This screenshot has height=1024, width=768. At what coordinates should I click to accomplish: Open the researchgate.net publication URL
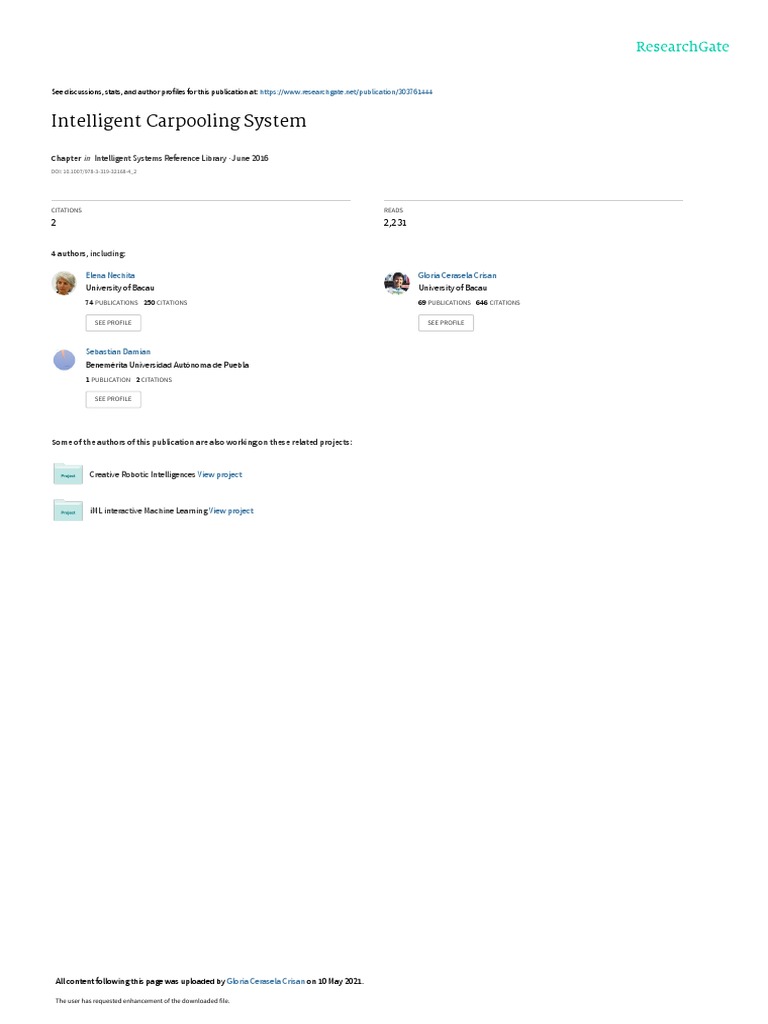pyautogui.click(x=346, y=92)
